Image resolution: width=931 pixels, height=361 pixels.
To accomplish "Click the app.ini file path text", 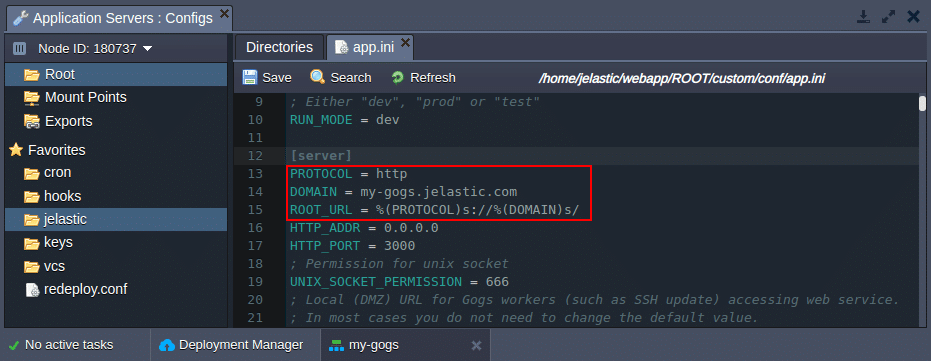I will coord(682,78).
